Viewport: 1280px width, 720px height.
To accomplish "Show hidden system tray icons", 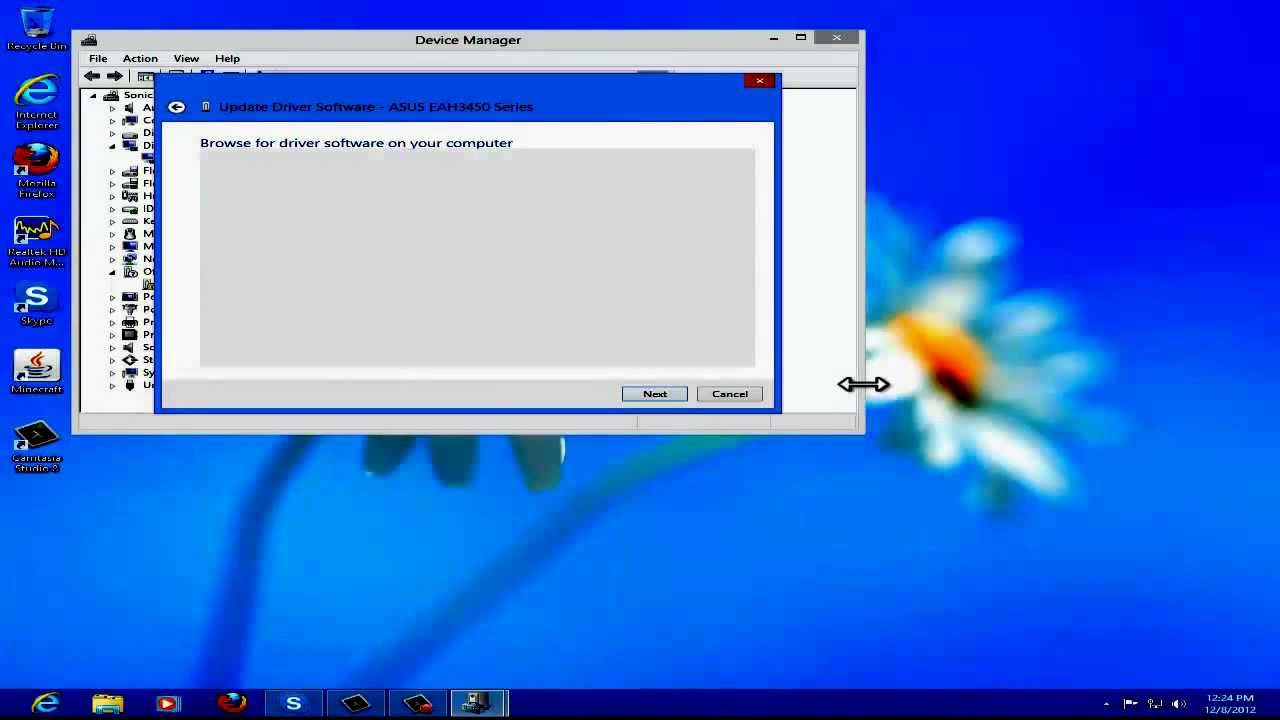I will 1106,704.
